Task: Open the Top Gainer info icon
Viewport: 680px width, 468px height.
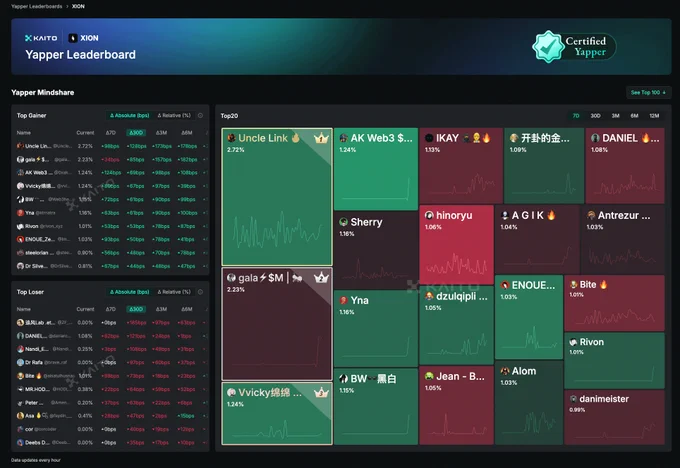Action: [200, 115]
